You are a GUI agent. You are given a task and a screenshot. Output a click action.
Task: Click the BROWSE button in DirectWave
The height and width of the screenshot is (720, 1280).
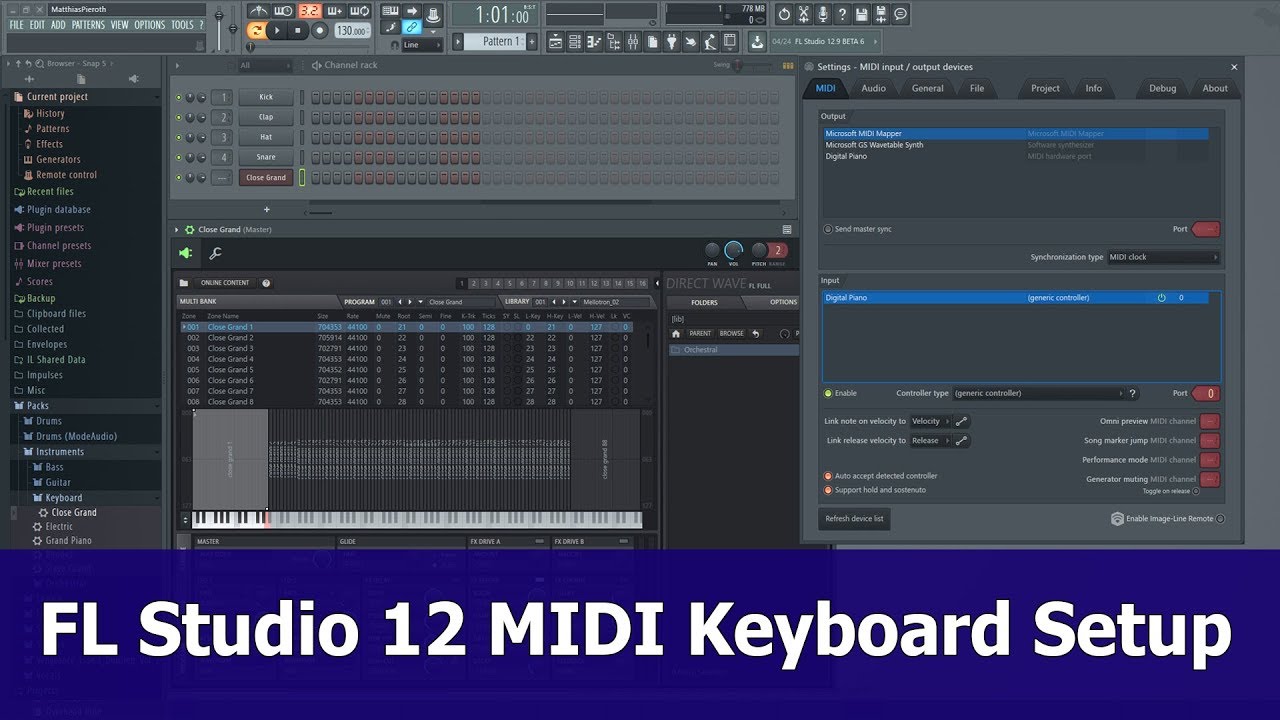(731, 333)
